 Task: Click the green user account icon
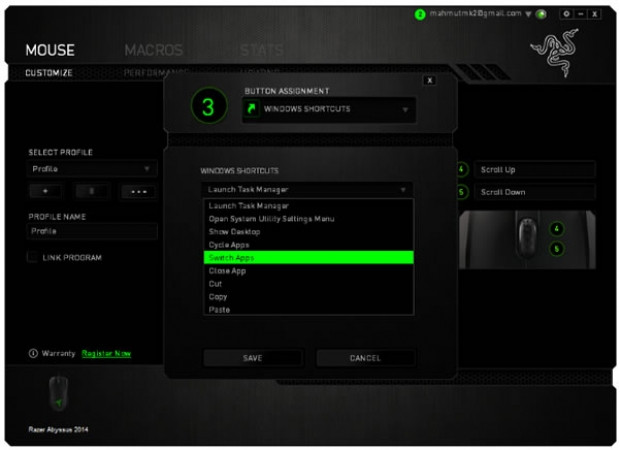click(420, 15)
